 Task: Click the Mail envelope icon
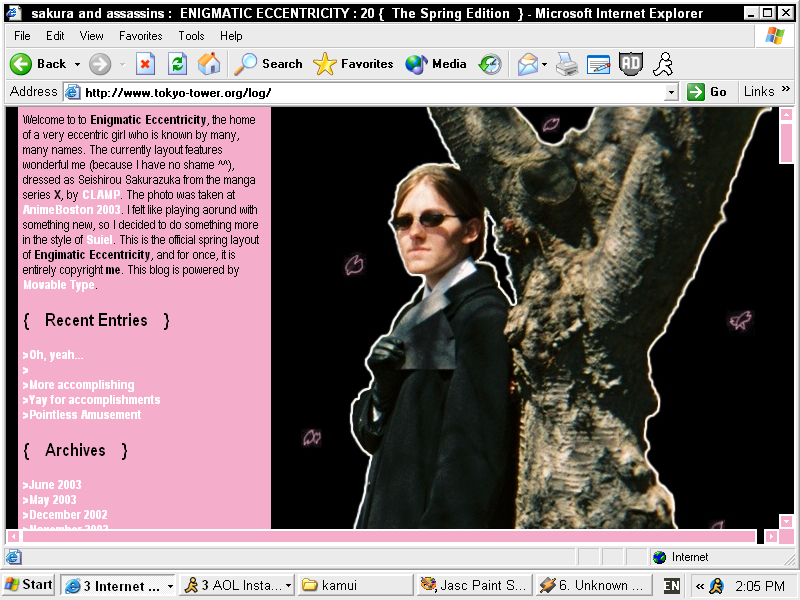528,64
